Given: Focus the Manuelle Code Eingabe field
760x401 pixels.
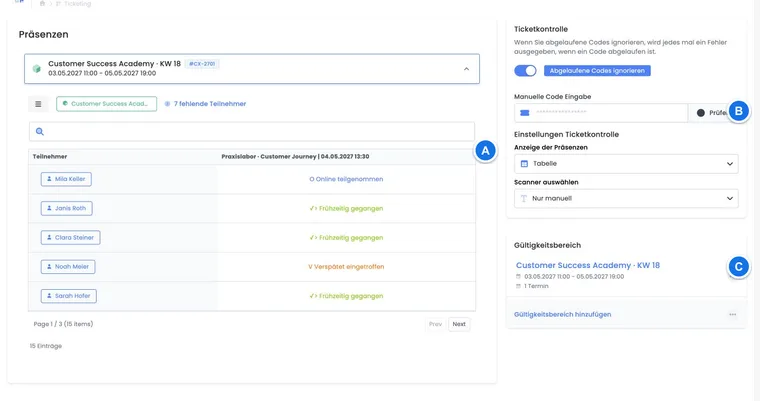Looking at the screenshot, I should tap(601, 112).
